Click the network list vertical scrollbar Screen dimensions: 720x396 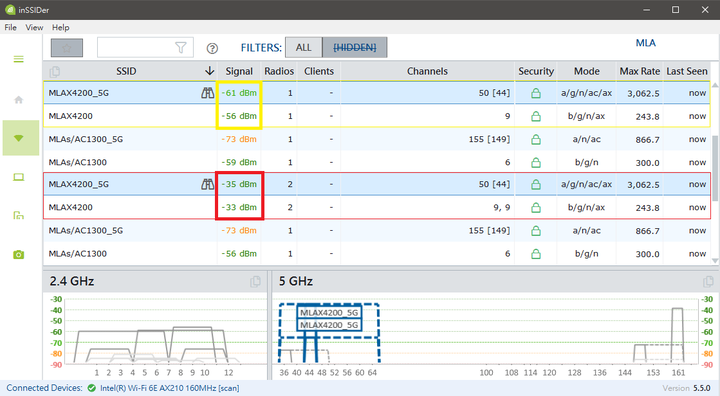(x=715, y=173)
